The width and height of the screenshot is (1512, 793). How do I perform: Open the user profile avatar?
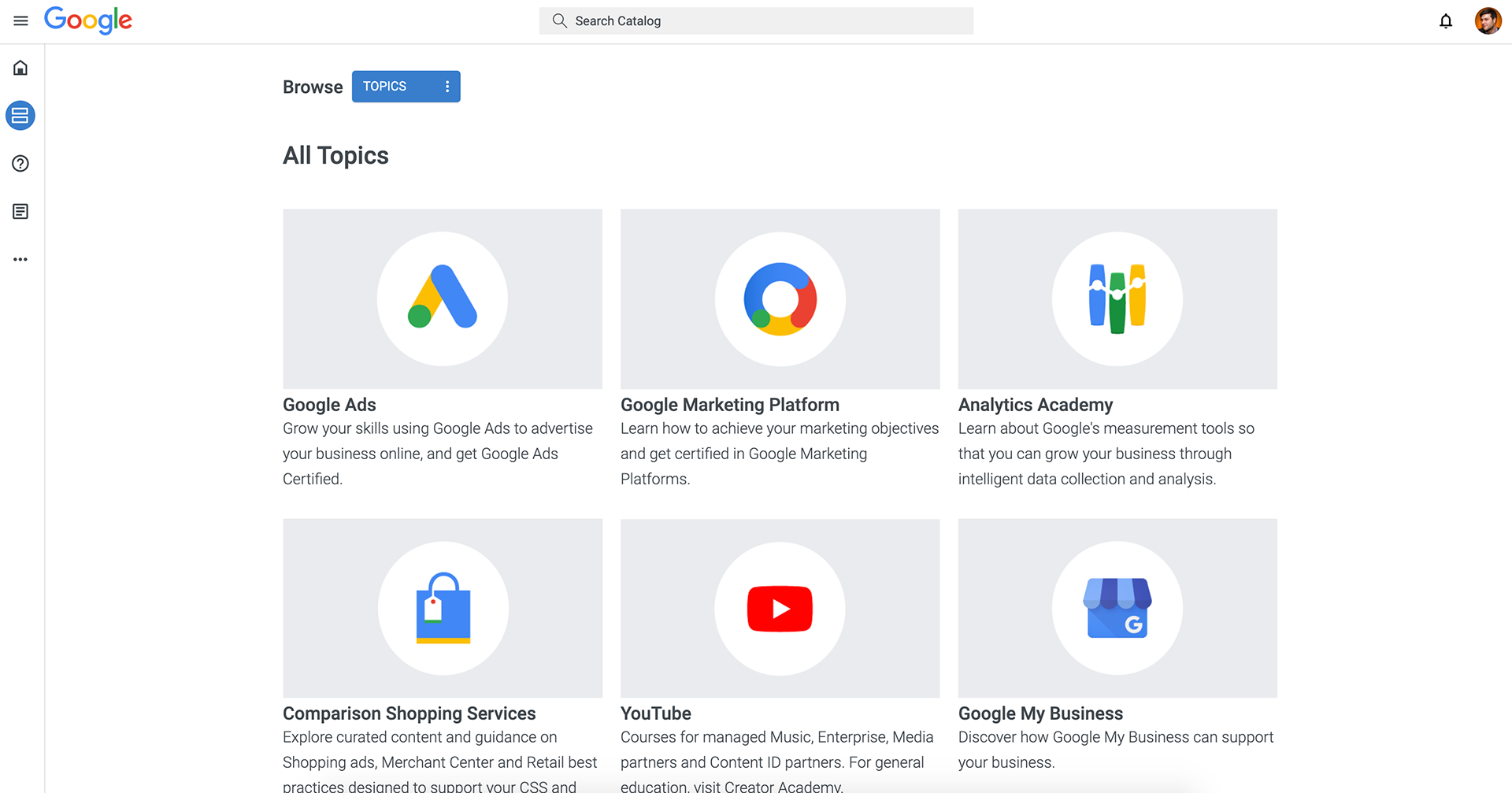point(1488,21)
